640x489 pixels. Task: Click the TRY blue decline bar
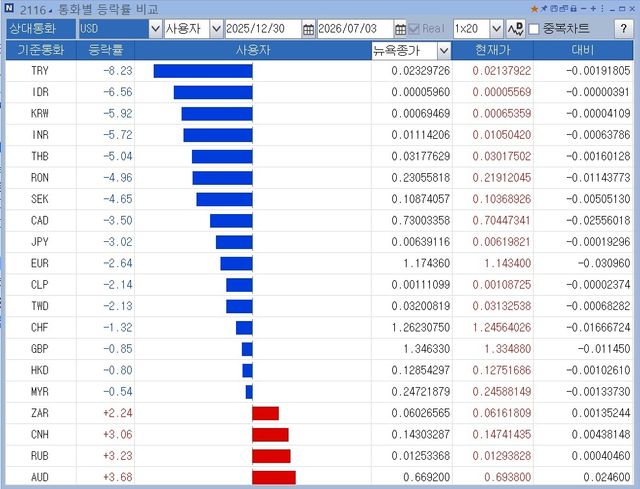203,71
